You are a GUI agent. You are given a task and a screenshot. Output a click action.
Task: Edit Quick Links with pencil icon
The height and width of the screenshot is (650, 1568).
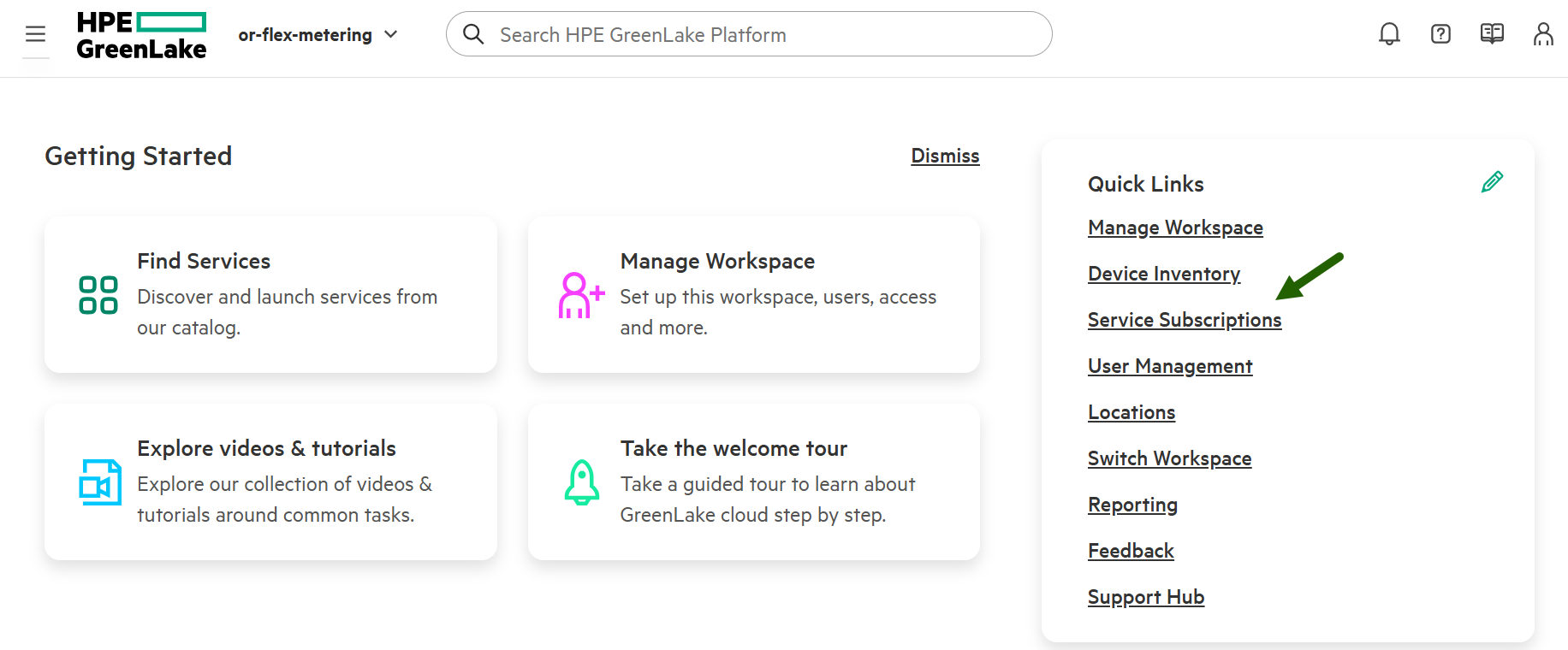tap(1492, 181)
